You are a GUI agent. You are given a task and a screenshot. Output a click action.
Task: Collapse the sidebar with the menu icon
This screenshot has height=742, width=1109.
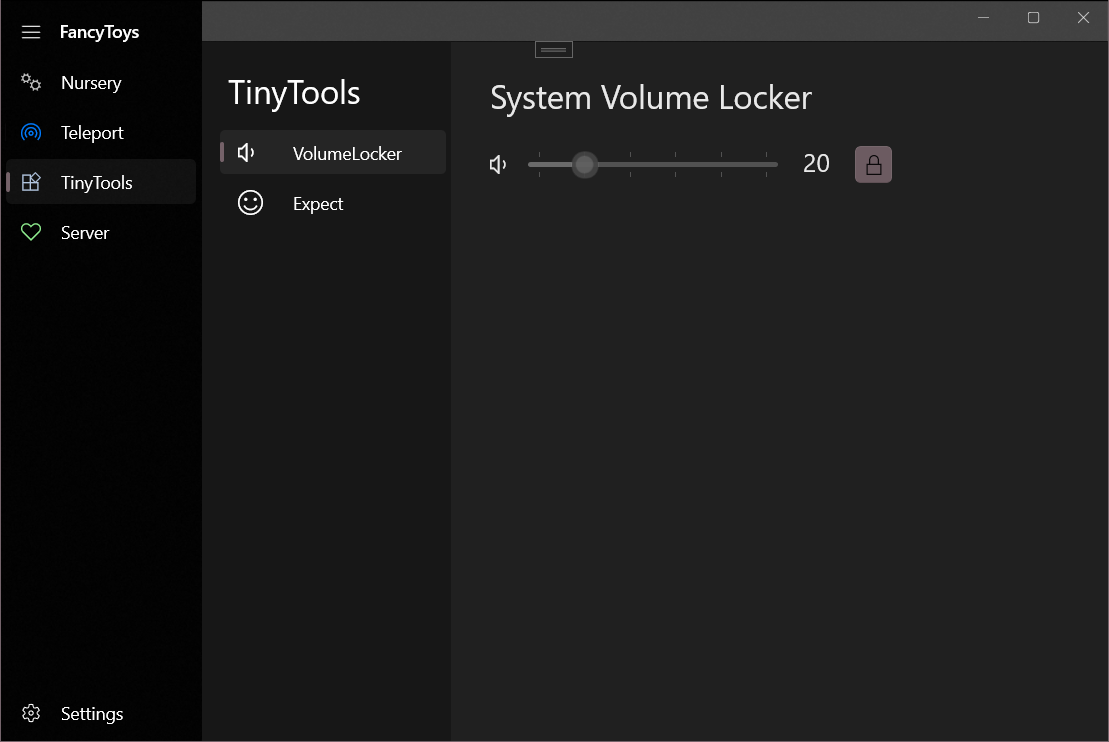[30, 31]
